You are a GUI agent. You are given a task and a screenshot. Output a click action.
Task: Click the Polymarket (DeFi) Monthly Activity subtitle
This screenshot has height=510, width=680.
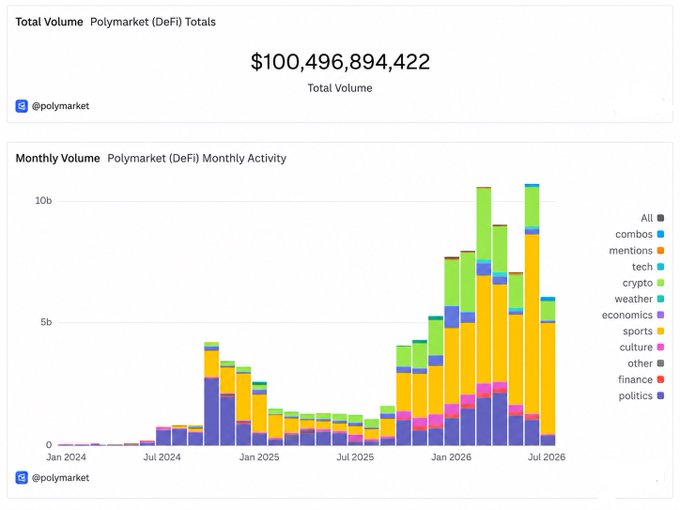(x=197, y=158)
